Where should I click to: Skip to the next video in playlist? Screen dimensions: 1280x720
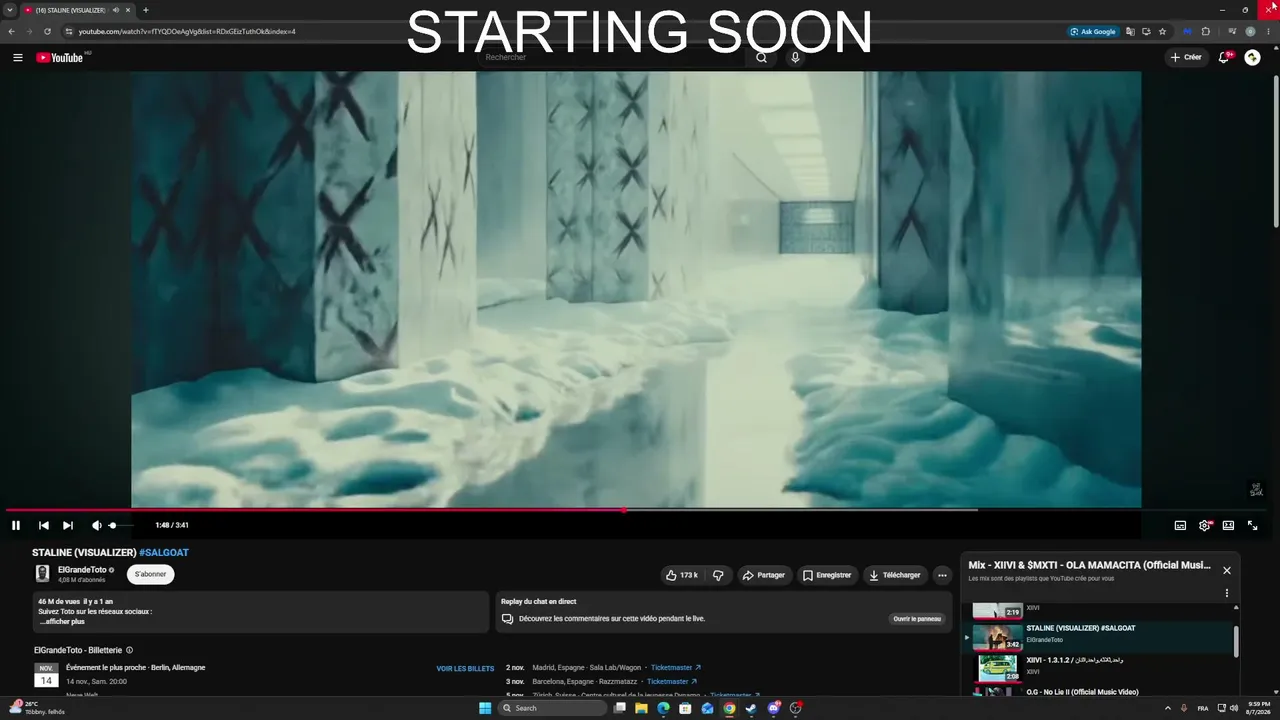(68, 525)
